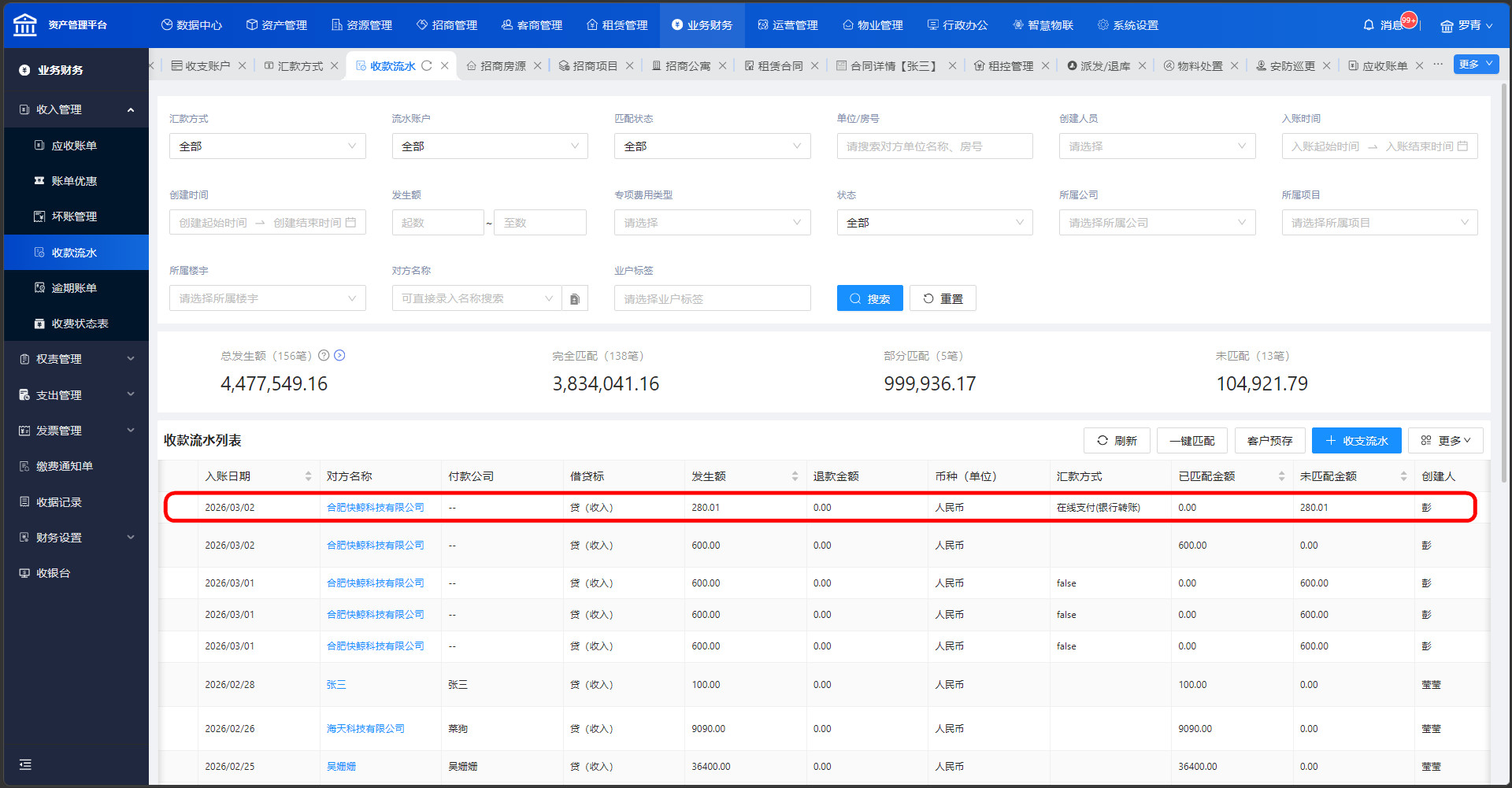Click the clipboard icon beside 对方名称 field

point(575,299)
